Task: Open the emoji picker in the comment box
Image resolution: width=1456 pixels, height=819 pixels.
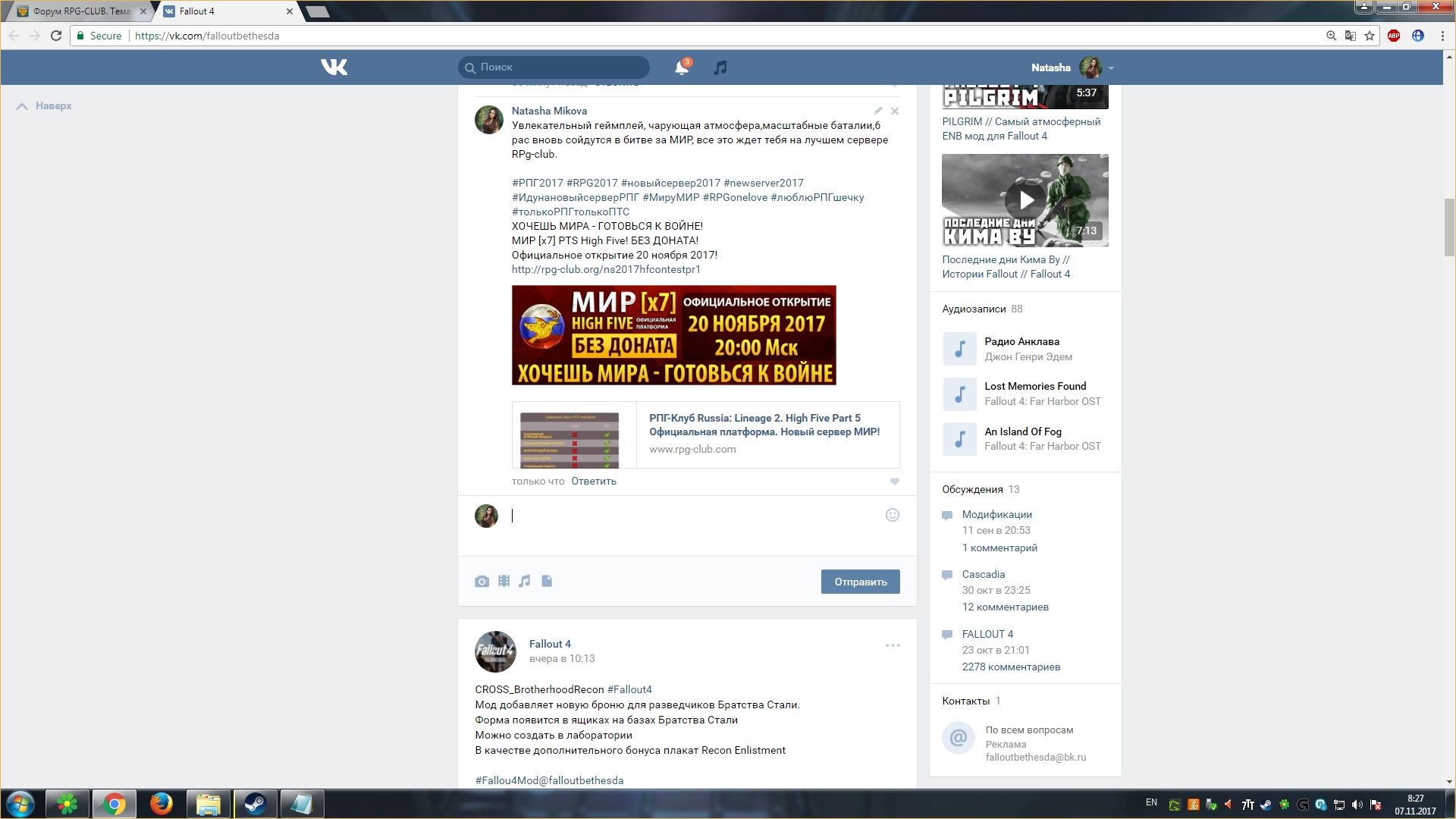Action: tap(893, 515)
